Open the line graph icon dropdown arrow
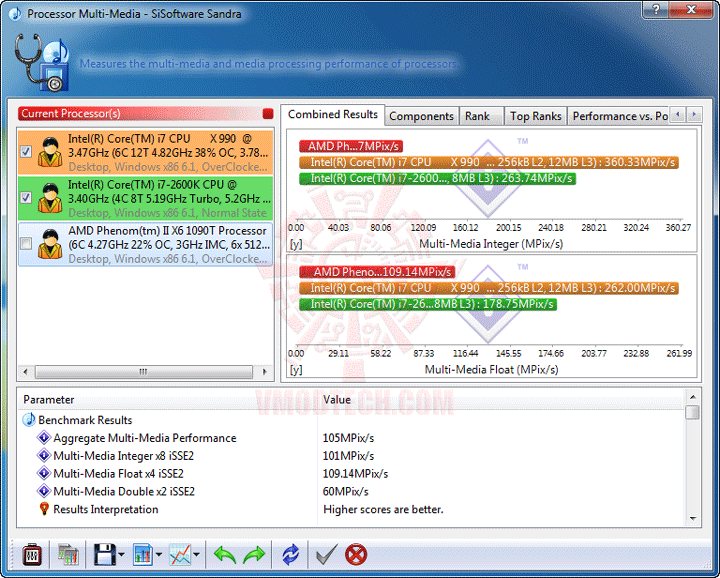This screenshot has width=720, height=578. click(196, 555)
